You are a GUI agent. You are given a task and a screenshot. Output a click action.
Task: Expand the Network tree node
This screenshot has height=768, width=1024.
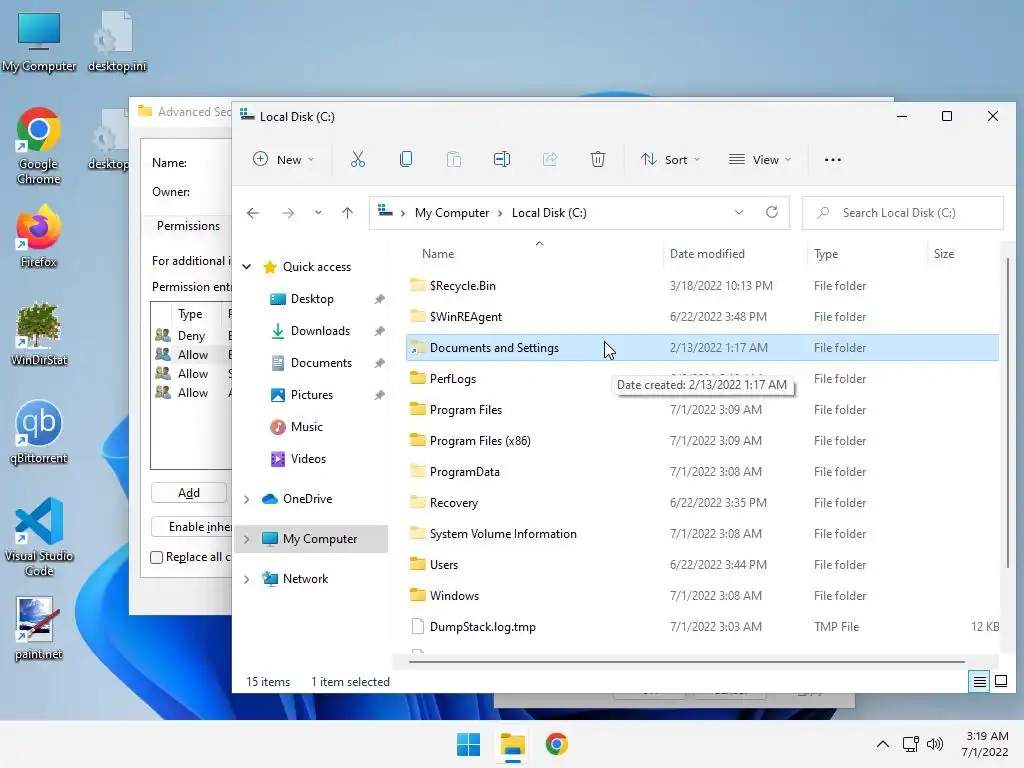click(x=246, y=579)
